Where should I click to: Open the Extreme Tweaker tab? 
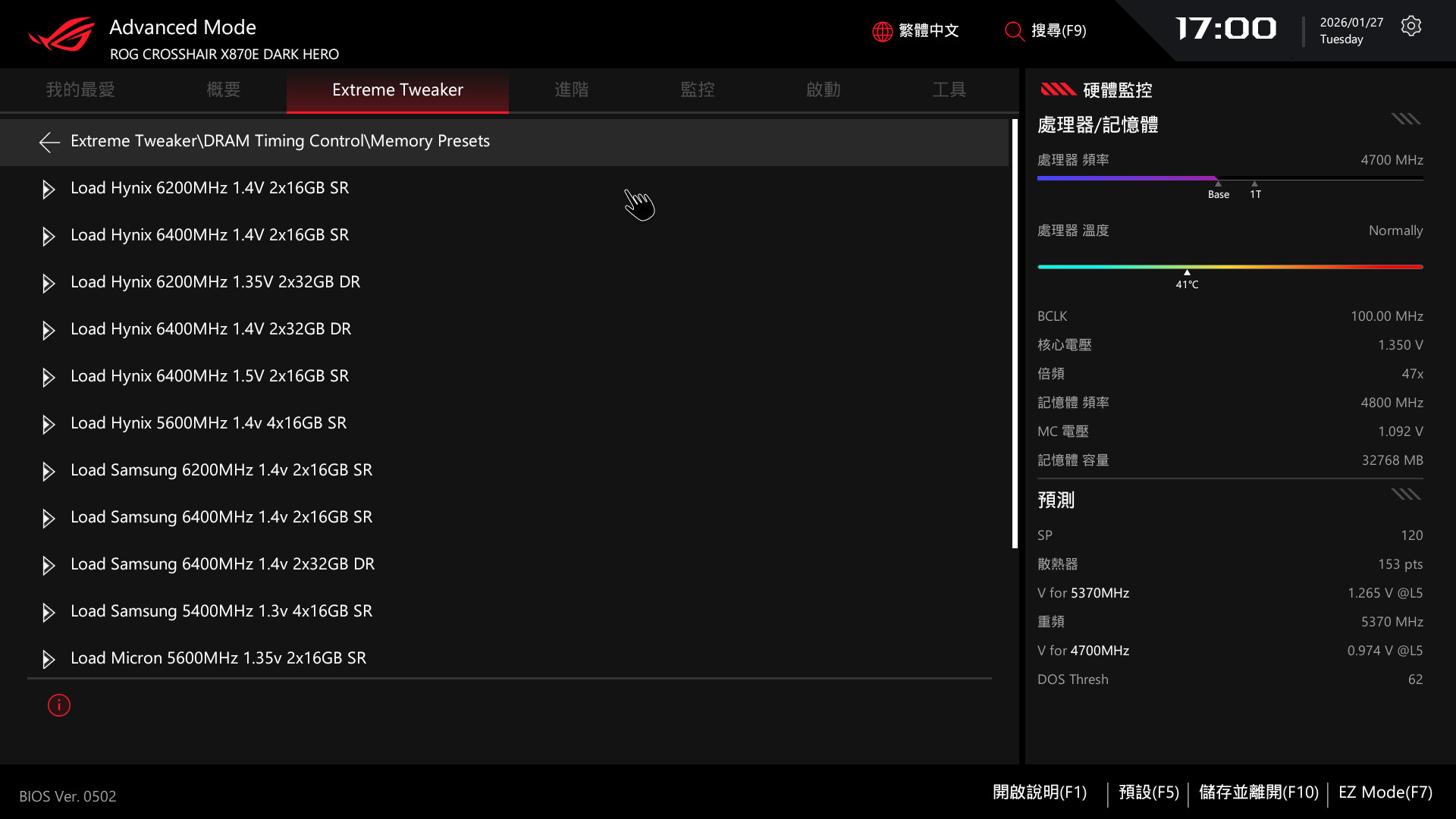coord(397,89)
